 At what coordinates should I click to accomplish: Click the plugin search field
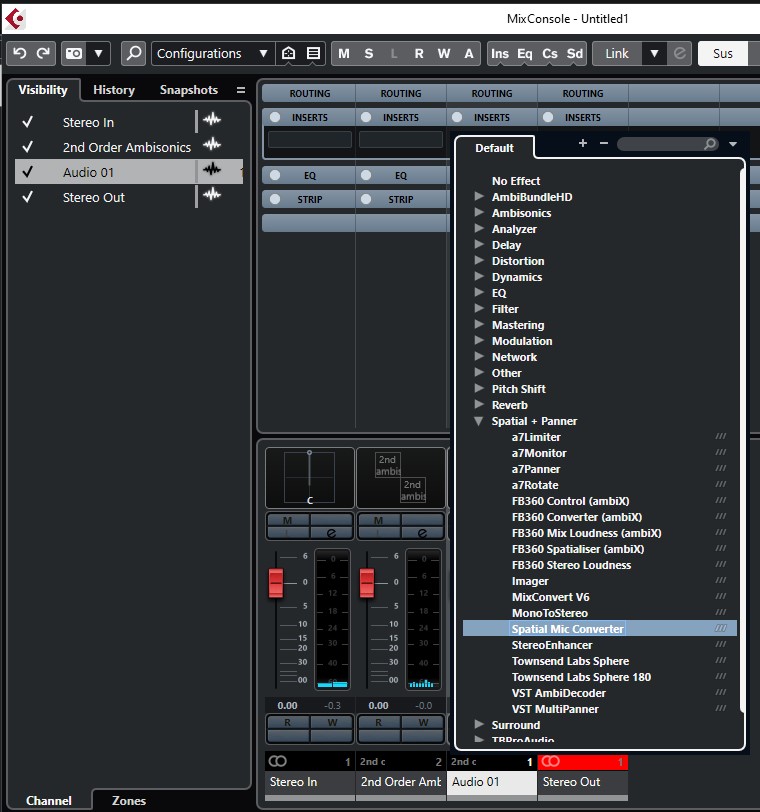[x=668, y=144]
